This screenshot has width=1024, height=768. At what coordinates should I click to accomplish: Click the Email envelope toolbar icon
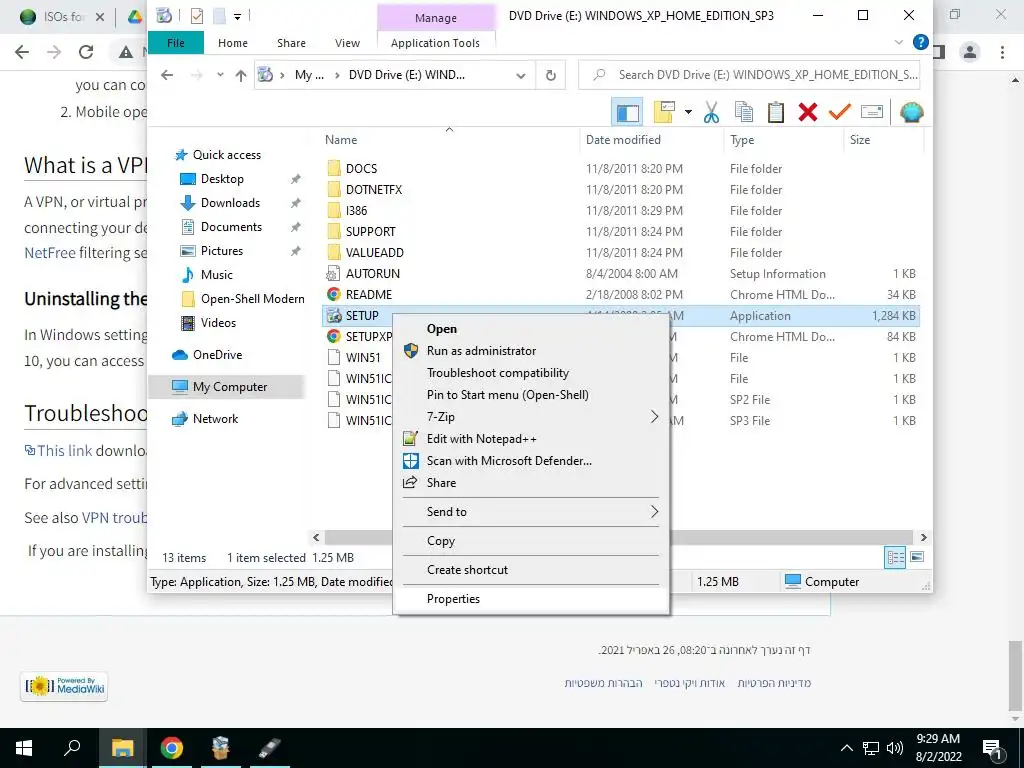(x=872, y=112)
